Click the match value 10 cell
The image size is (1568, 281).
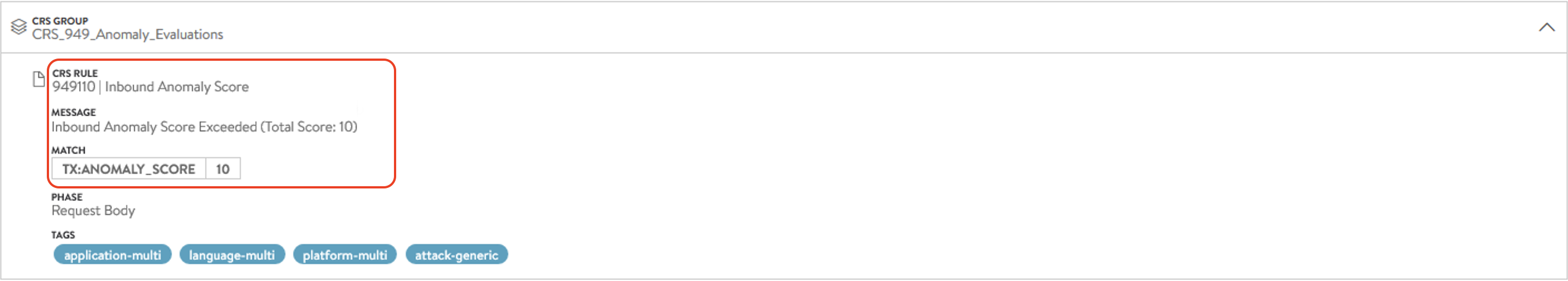click(x=223, y=169)
